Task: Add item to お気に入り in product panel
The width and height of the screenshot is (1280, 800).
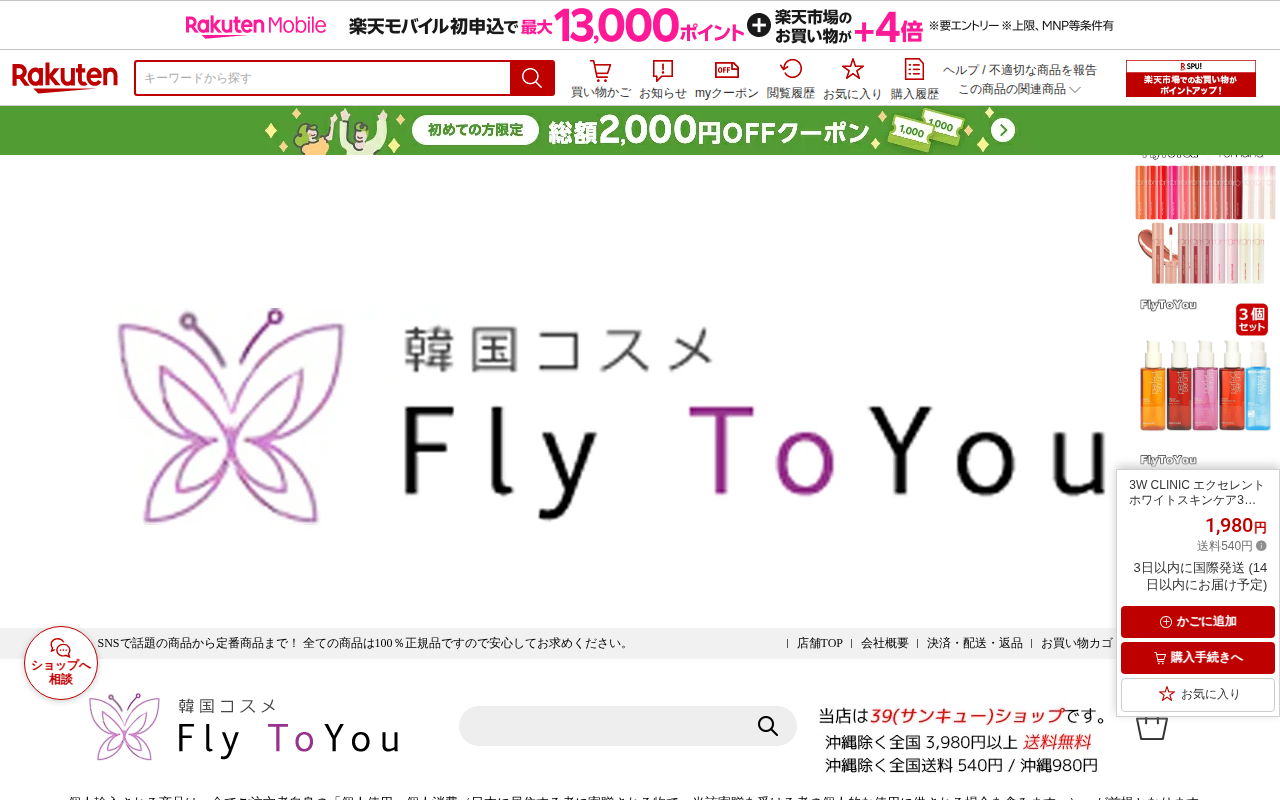Action: (1198, 694)
